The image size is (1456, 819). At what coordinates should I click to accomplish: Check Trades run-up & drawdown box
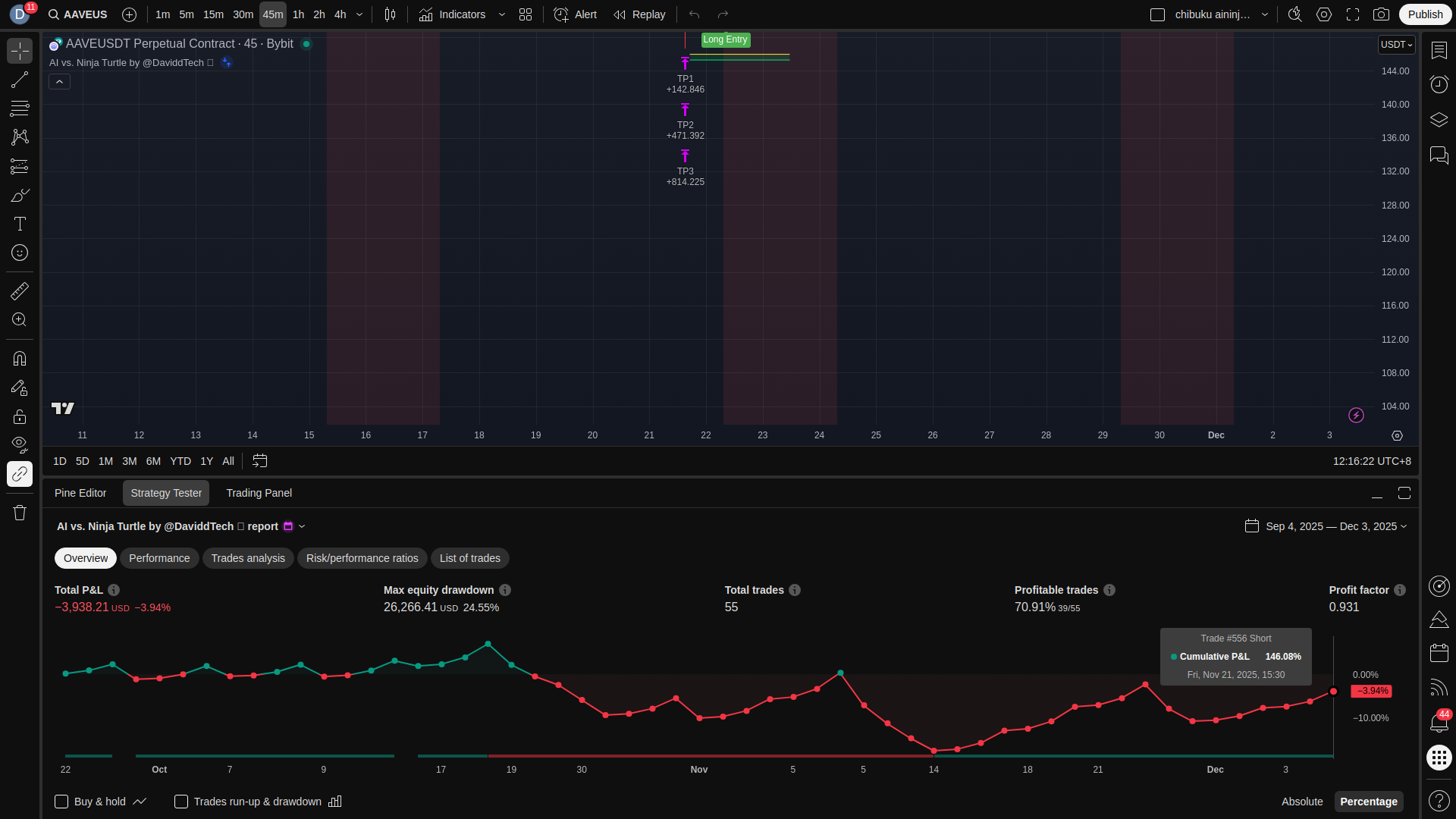pos(181,802)
